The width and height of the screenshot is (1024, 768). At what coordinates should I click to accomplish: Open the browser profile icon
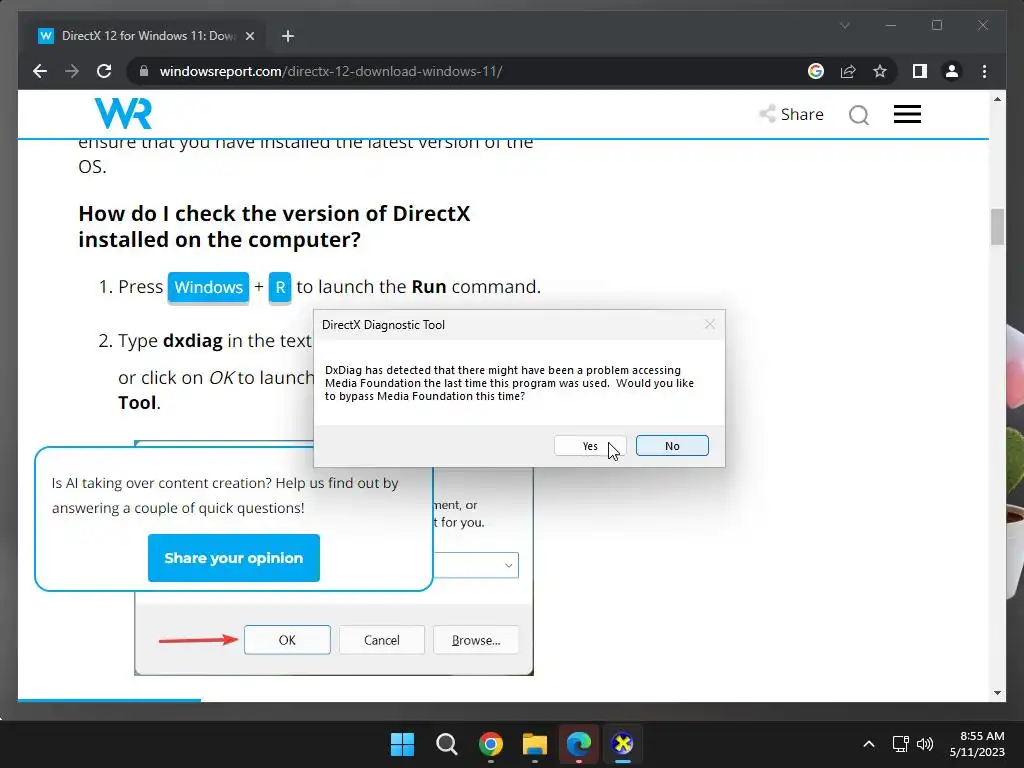click(x=952, y=71)
